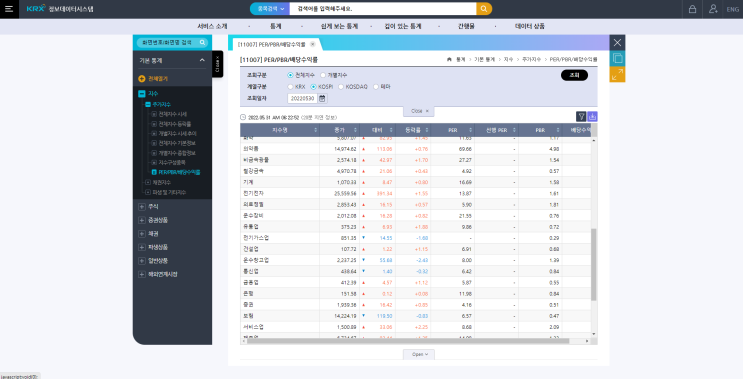Click the 전체열기 plus icon

(x=141, y=79)
